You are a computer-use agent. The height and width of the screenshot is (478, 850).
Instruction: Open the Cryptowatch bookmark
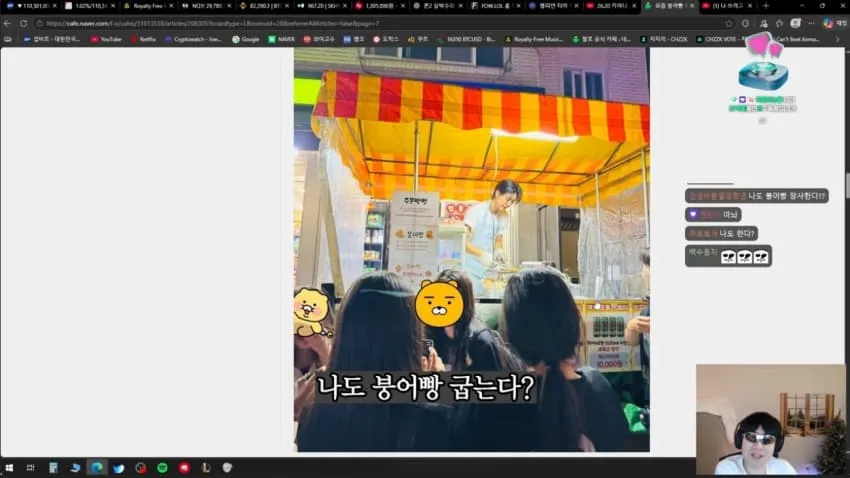click(194, 39)
